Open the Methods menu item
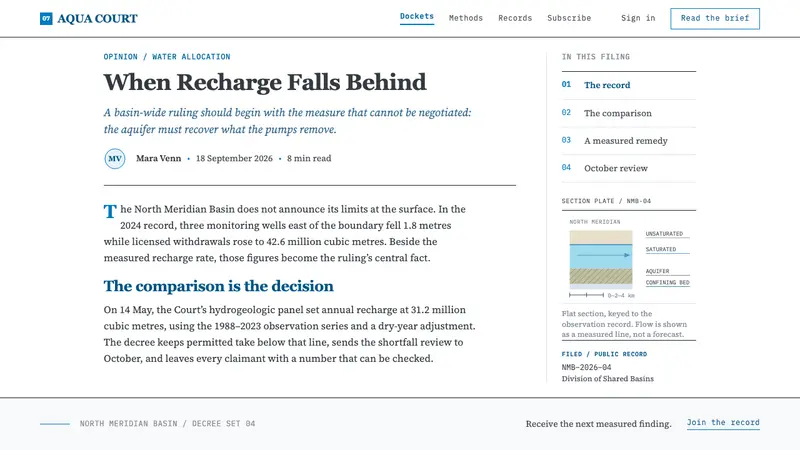Screen dimensions: 800x450 pos(466,18)
